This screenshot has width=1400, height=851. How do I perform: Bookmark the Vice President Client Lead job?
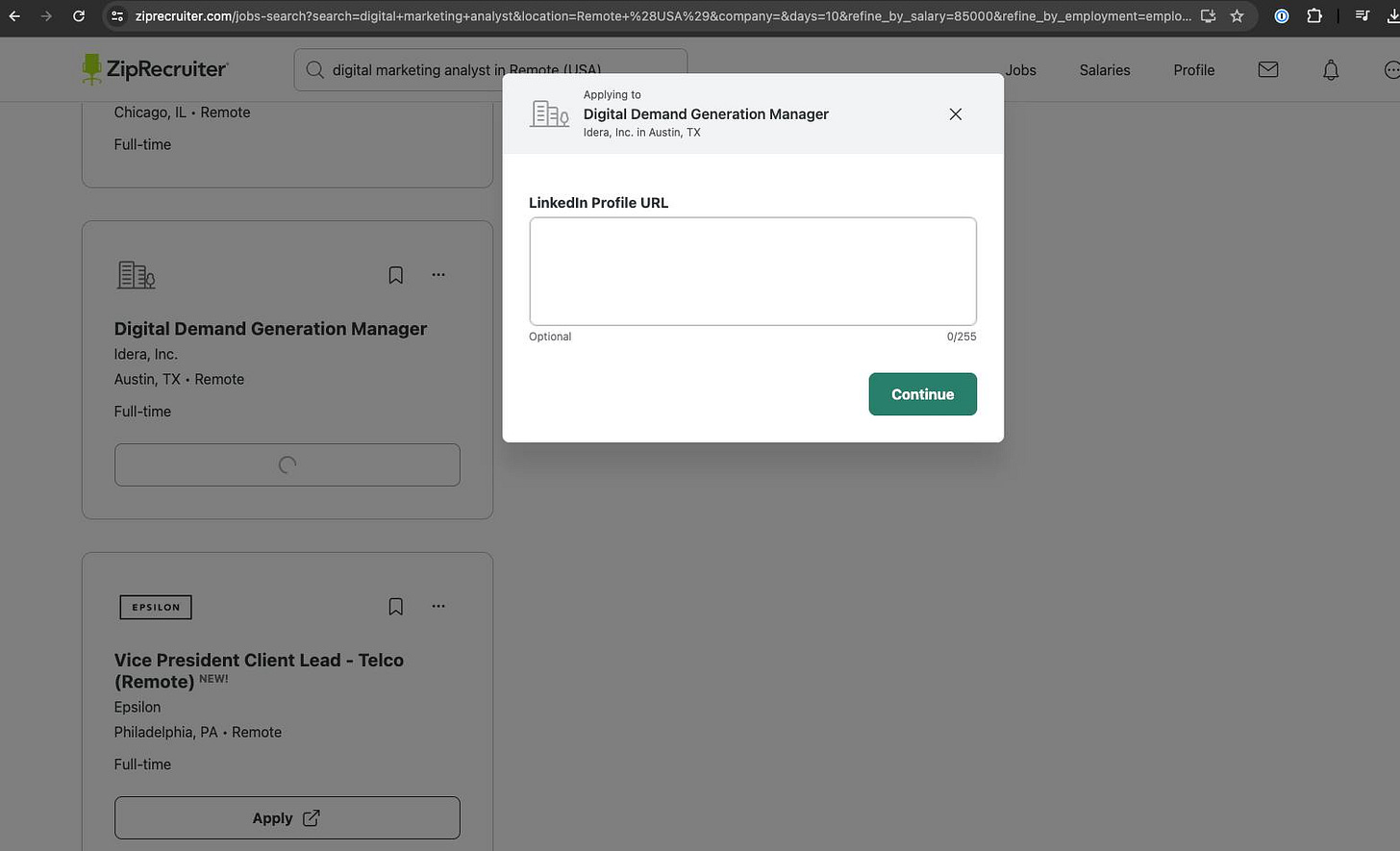[x=395, y=607]
